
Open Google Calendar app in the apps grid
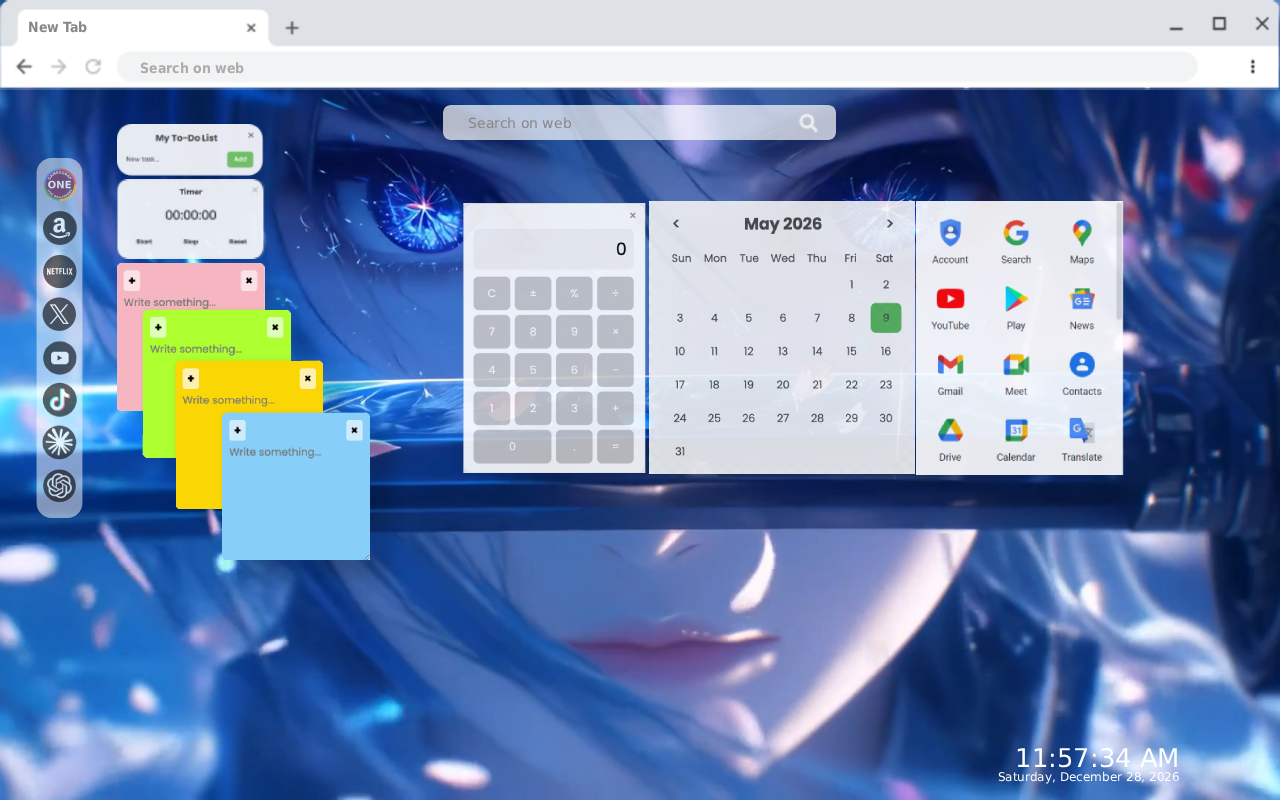click(1016, 440)
